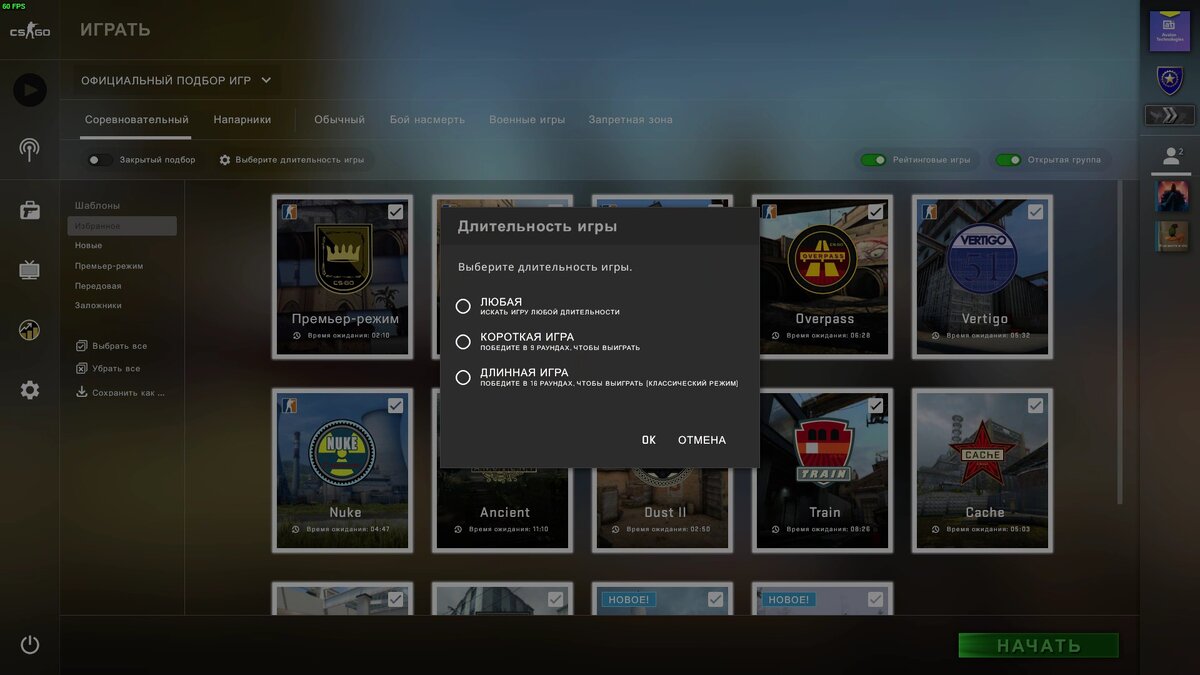Select ДЛИННАЯ ИГРА radio button
The height and width of the screenshot is (675, 1200).
click(x=463, y=378)
